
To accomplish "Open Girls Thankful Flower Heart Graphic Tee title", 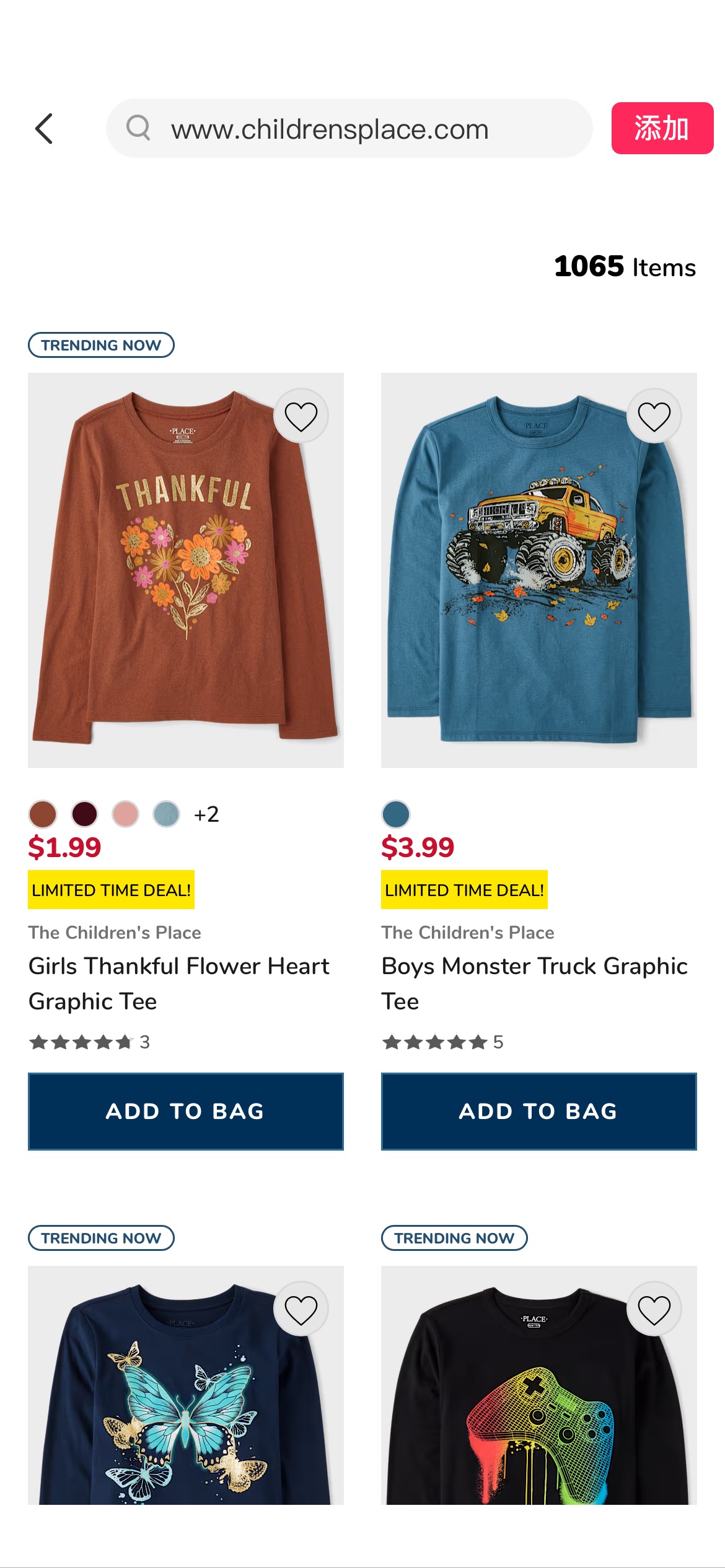I will tap(178, 983).
